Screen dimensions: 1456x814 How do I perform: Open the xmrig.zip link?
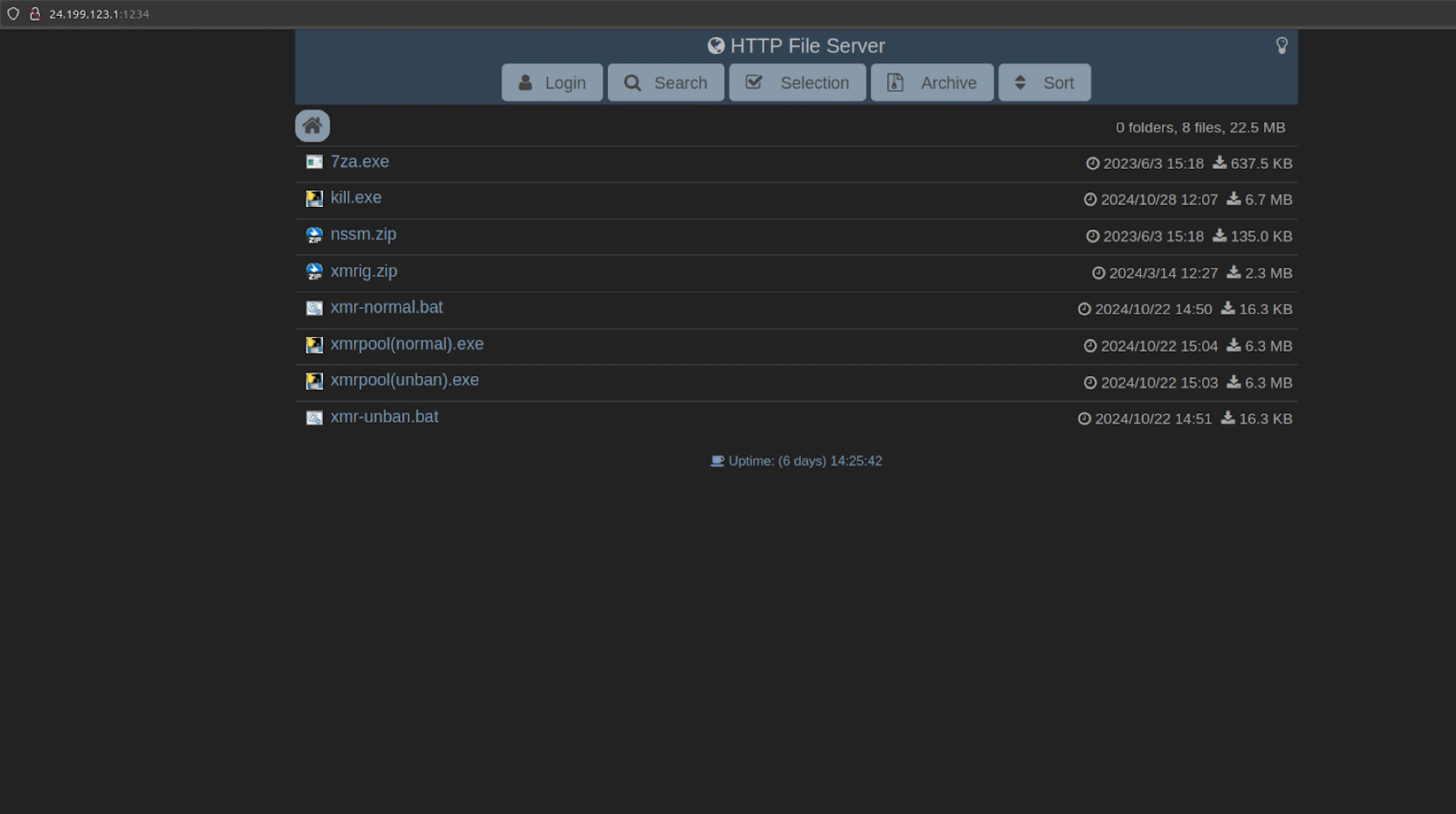[x=364, y=271]
